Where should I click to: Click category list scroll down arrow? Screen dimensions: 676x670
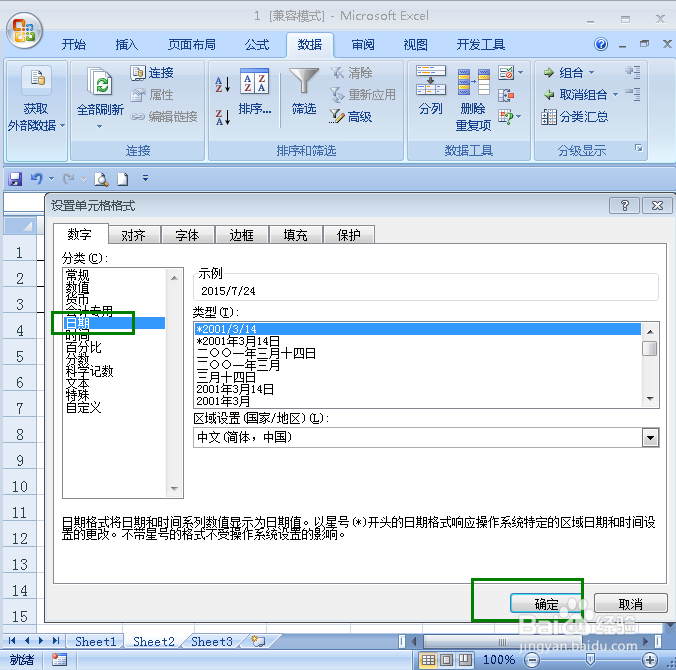(174, 488)
